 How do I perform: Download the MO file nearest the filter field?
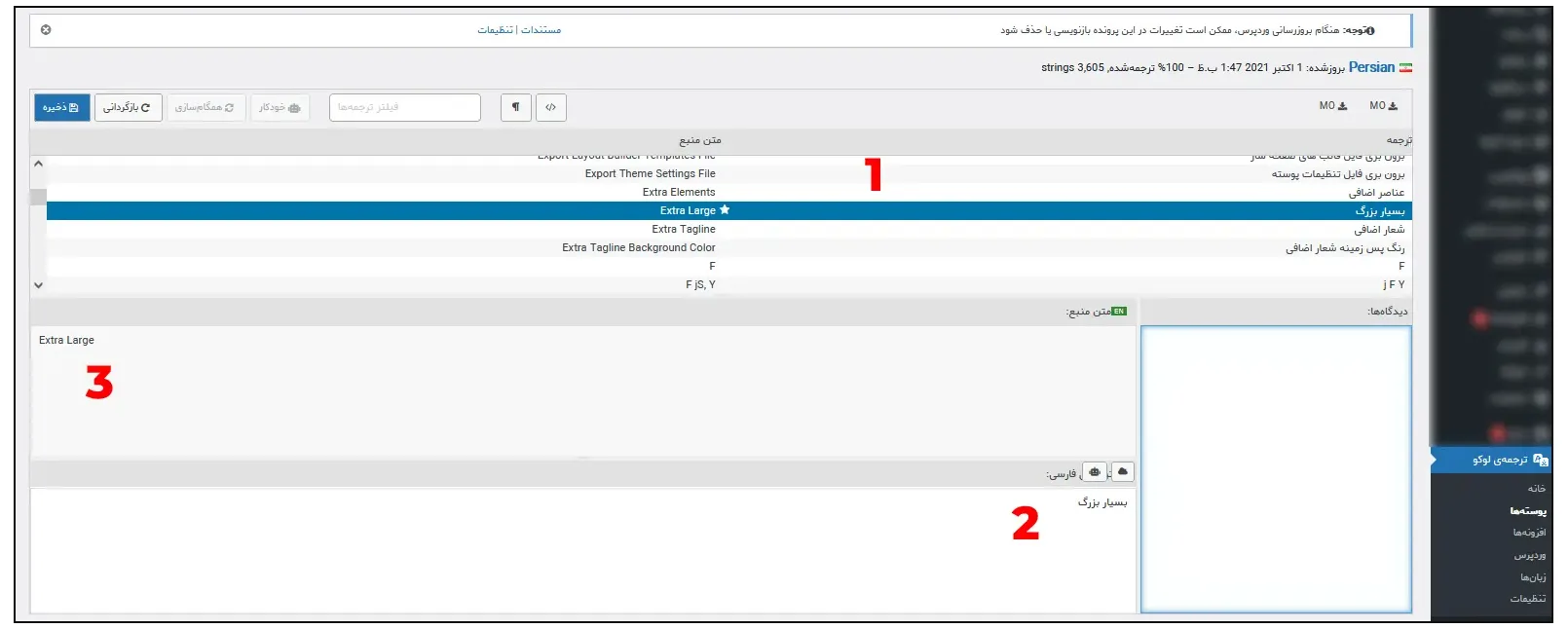coord(1333,106)
